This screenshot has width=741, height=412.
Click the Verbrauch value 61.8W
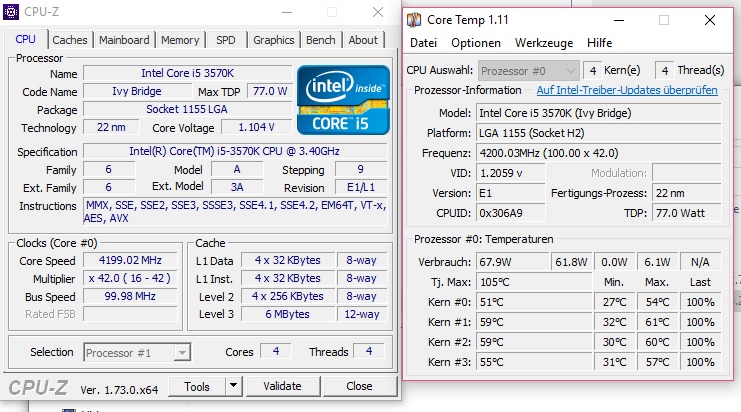[x=571, y=262]
